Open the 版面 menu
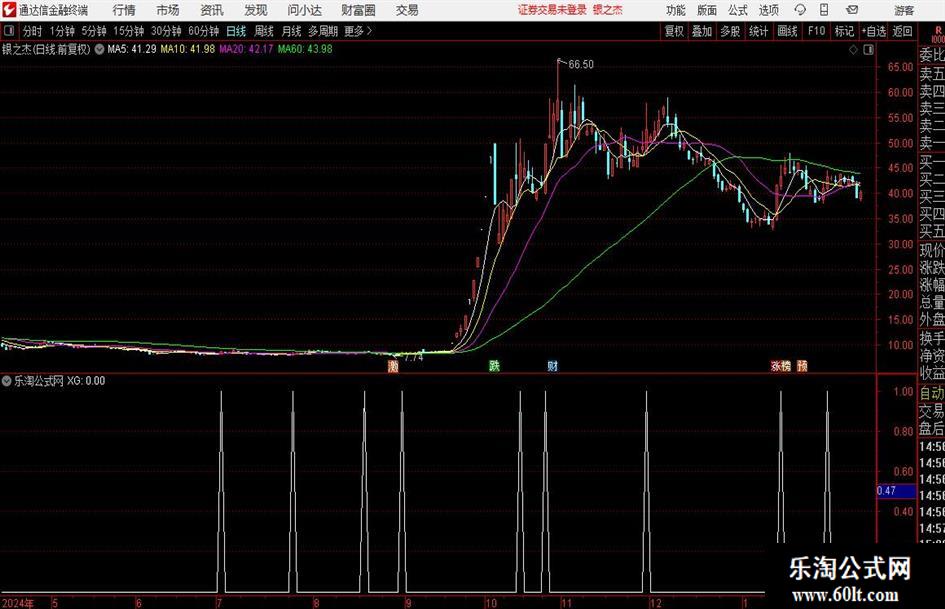The width and height of the screenshot is (945, 609). tap(707, 10)
